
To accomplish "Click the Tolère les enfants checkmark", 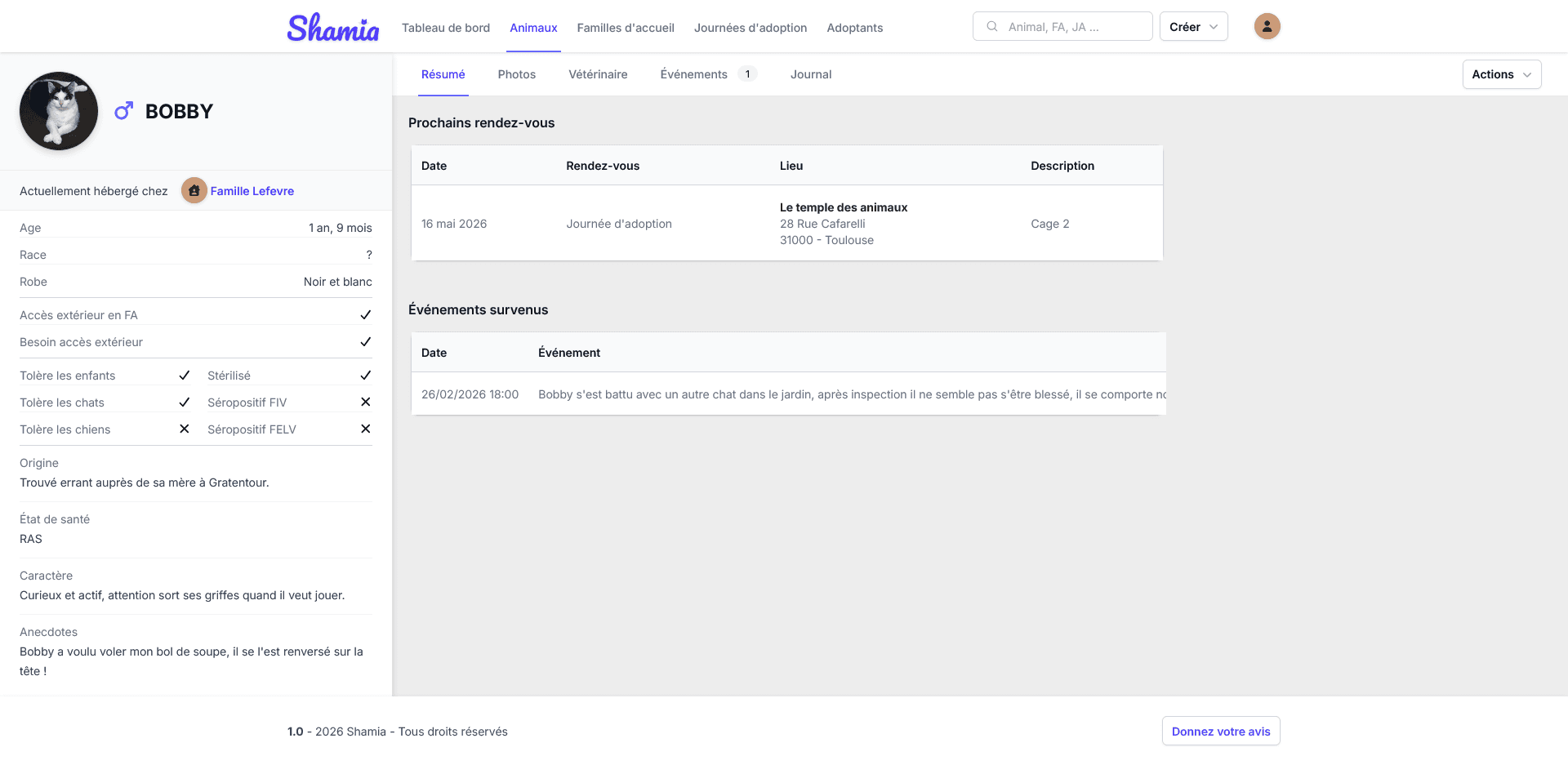I will pos(184,376).
